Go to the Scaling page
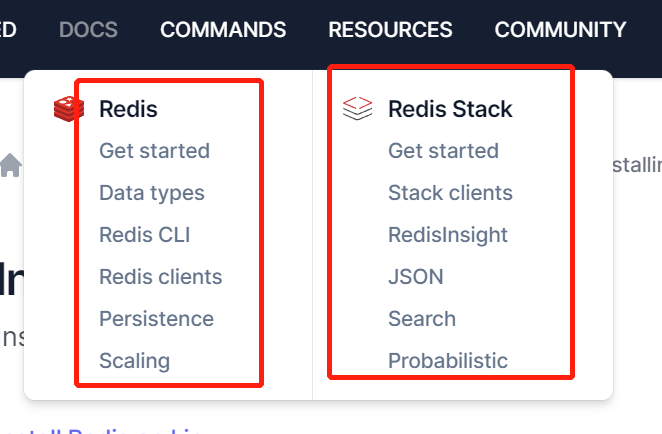This screenshot has height=434, width=662. pyautogui.click(x=135, y=361)
